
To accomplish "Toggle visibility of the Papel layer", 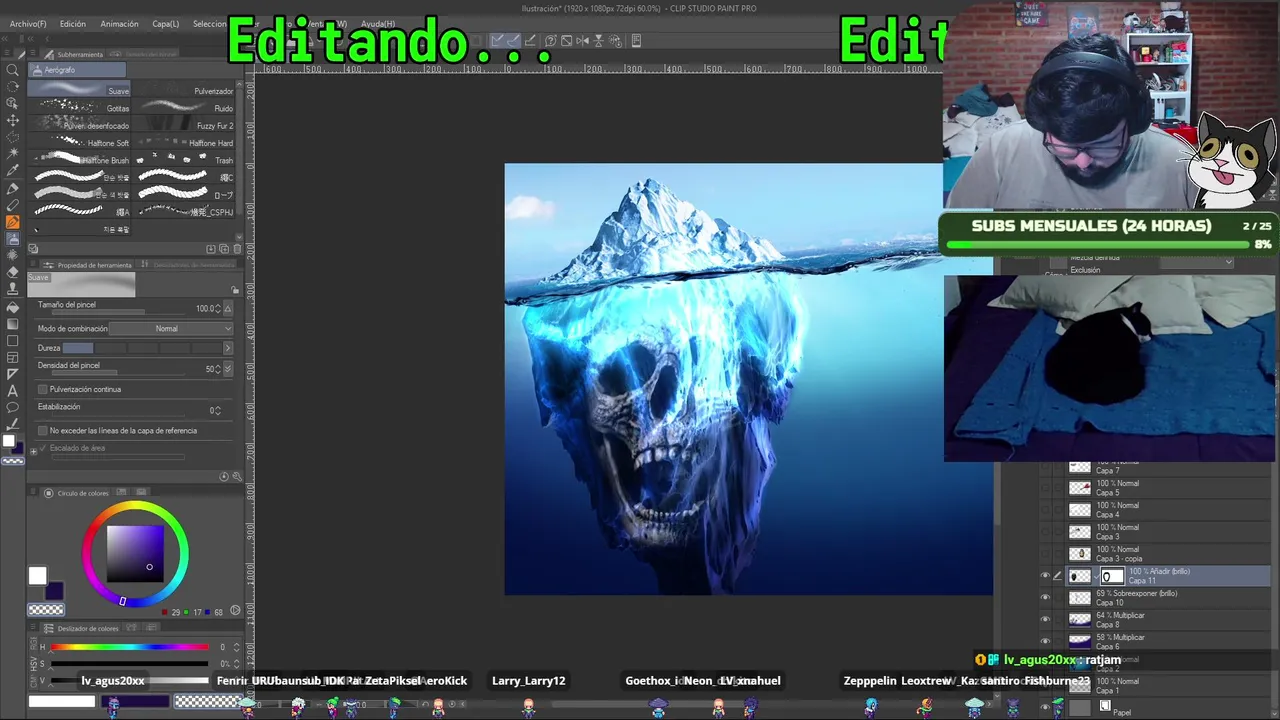I will click(1045, 708).
